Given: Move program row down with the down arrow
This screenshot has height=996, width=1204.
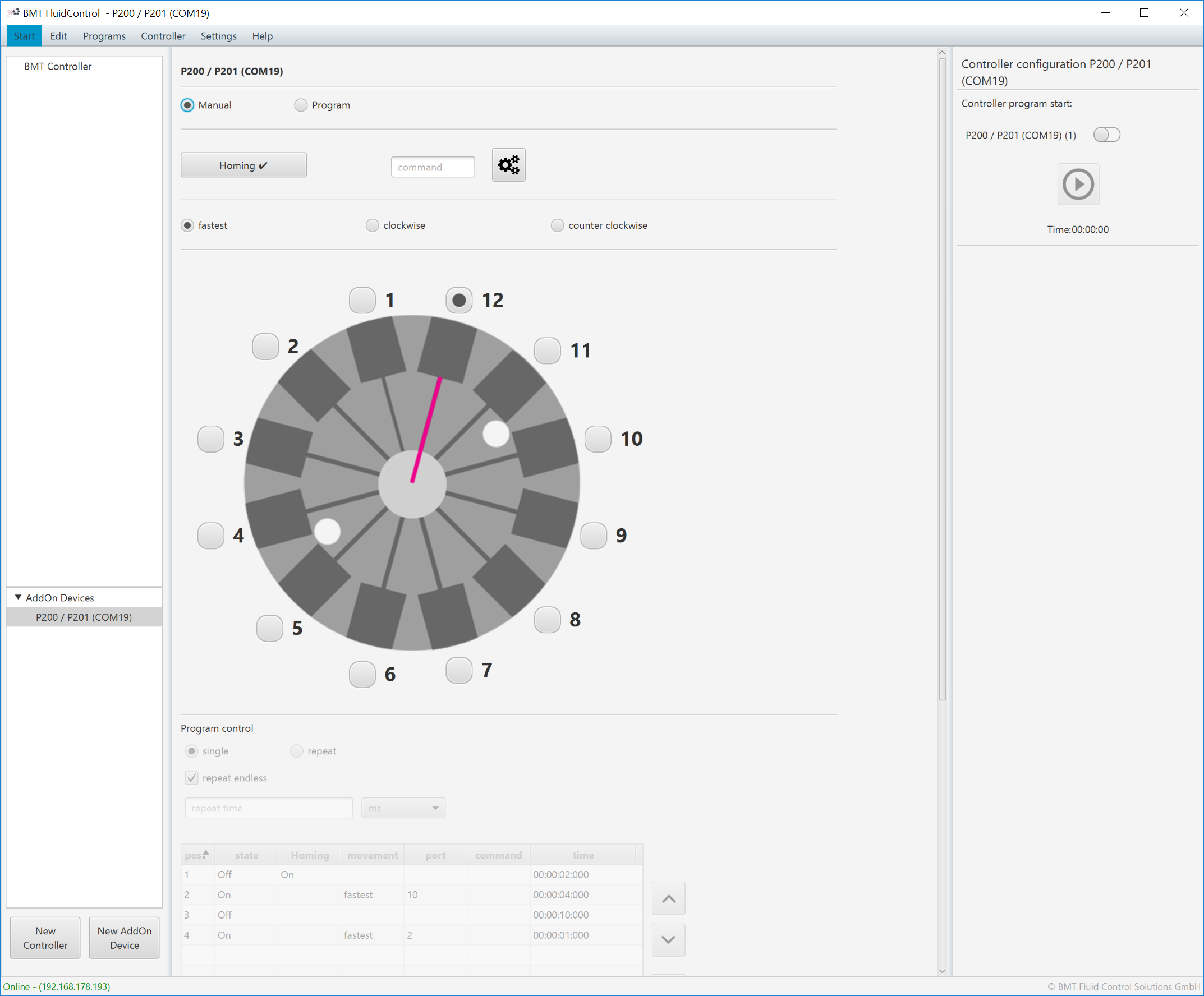Looking at the screenshot, I should 669,940.
